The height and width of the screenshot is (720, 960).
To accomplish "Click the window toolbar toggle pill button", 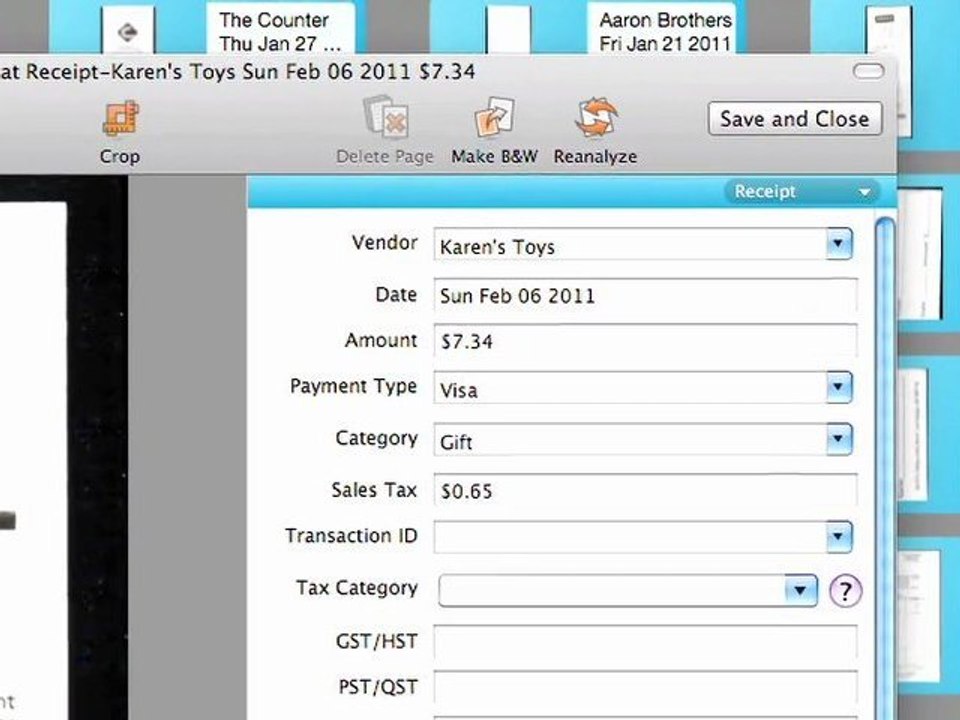I will click(868, 72).
